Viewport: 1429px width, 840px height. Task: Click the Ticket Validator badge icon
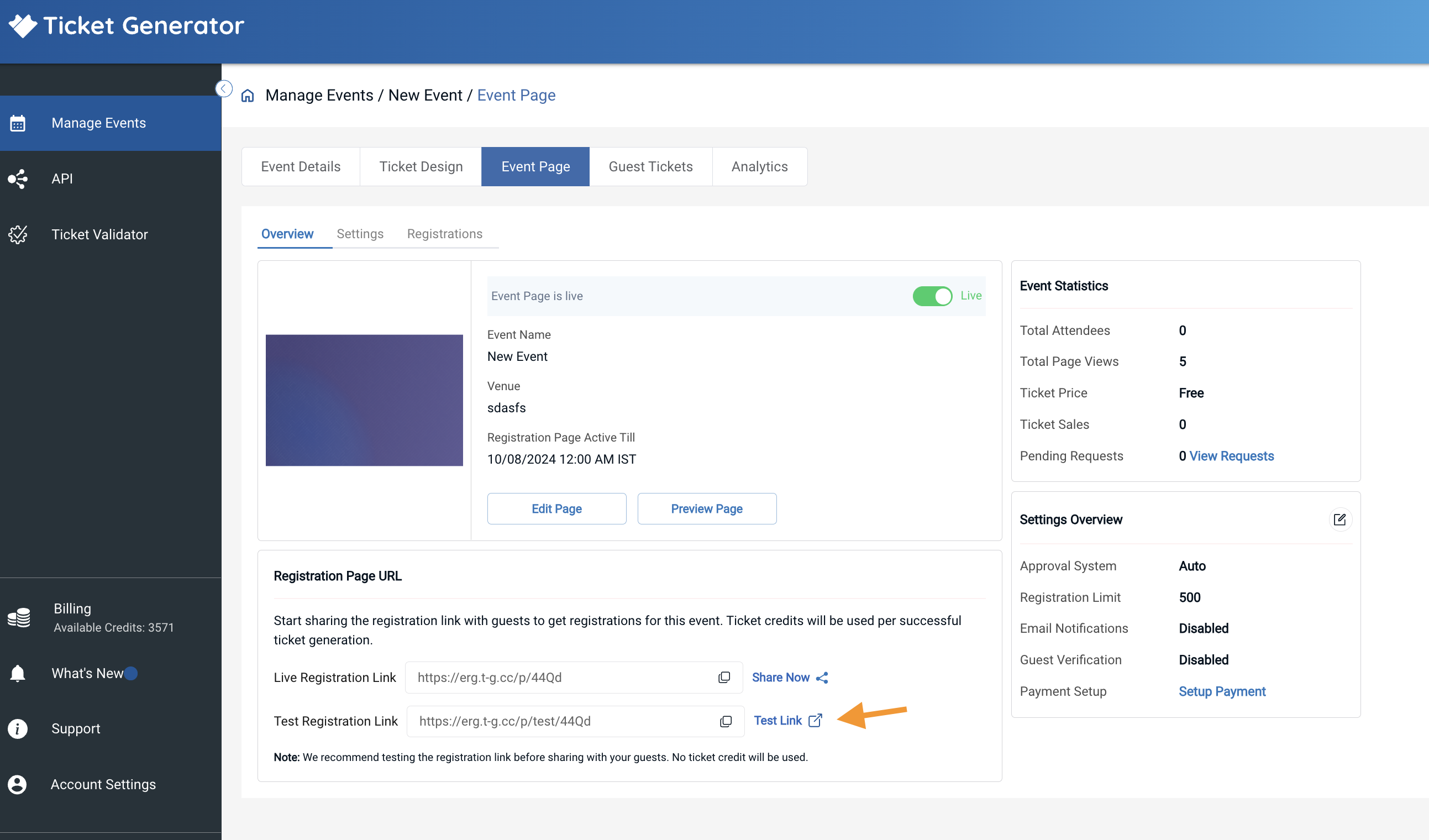(18, 234)
